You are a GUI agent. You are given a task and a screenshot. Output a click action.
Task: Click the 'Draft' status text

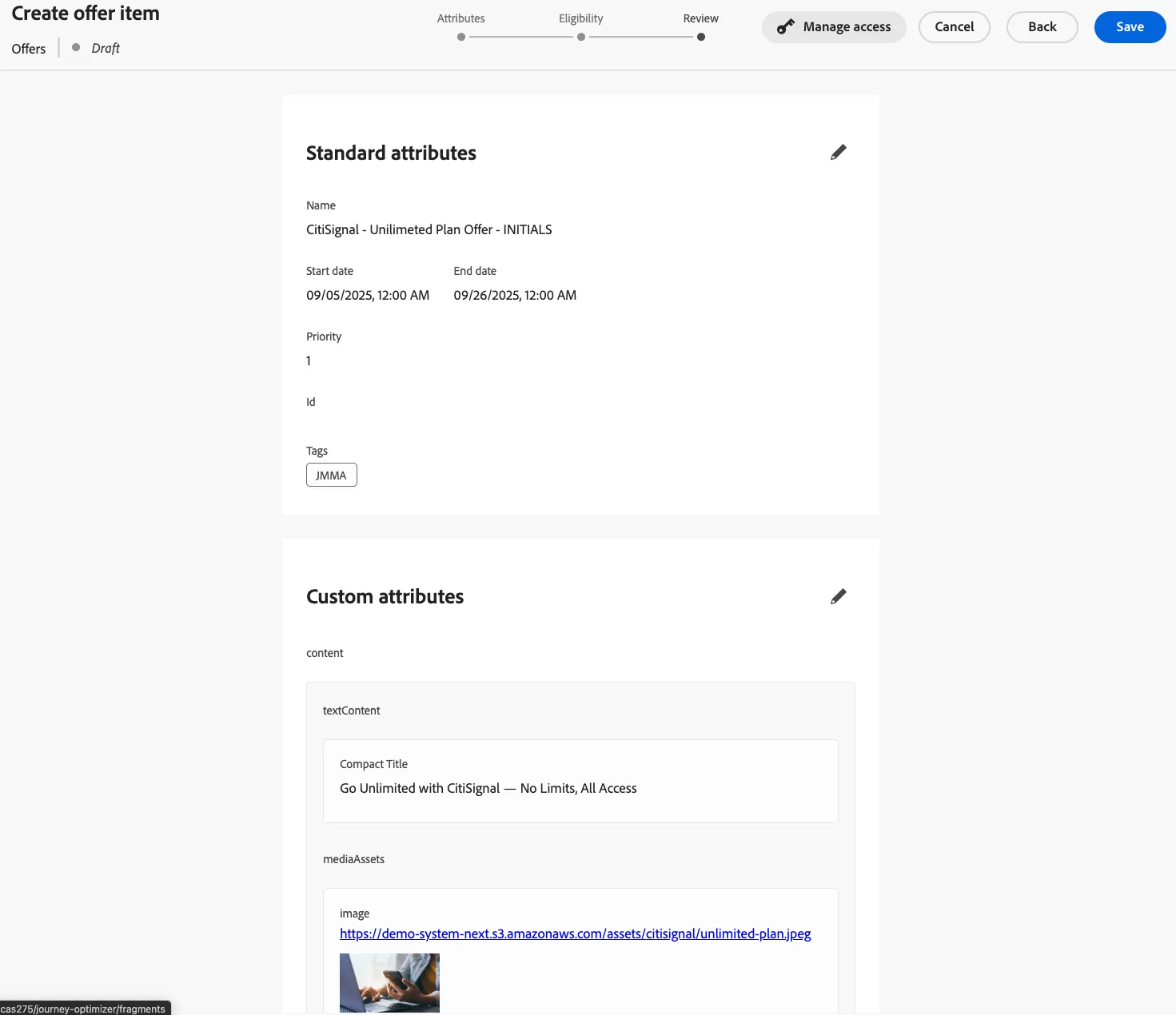pyautogui.click(x=106, y=48)
